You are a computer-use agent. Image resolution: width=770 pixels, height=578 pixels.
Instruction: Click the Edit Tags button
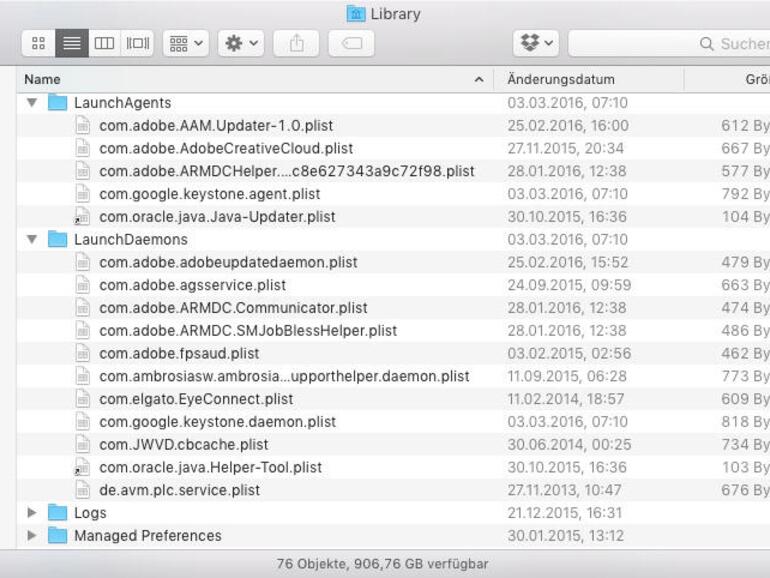pyautogui.click(x=351, y=43)
